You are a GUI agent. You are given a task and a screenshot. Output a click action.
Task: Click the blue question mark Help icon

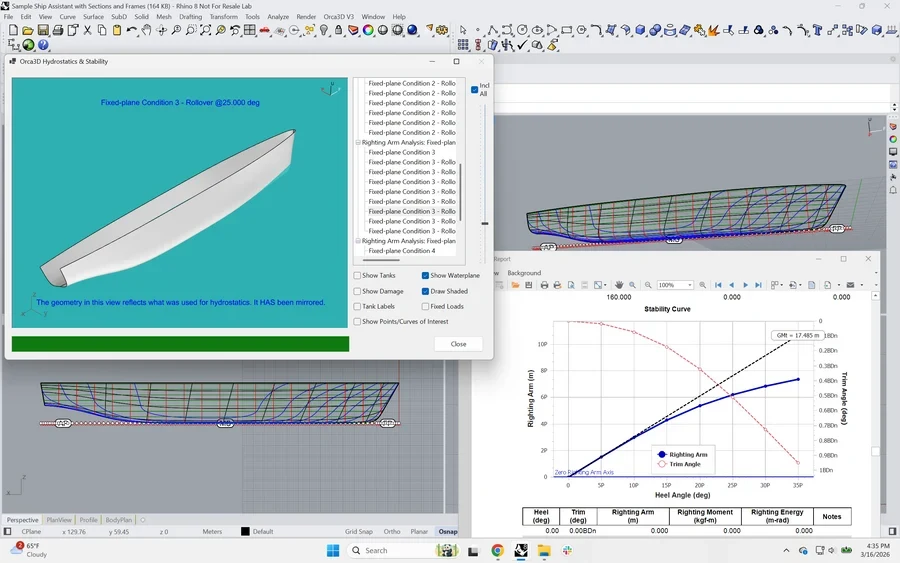point(43,45)
